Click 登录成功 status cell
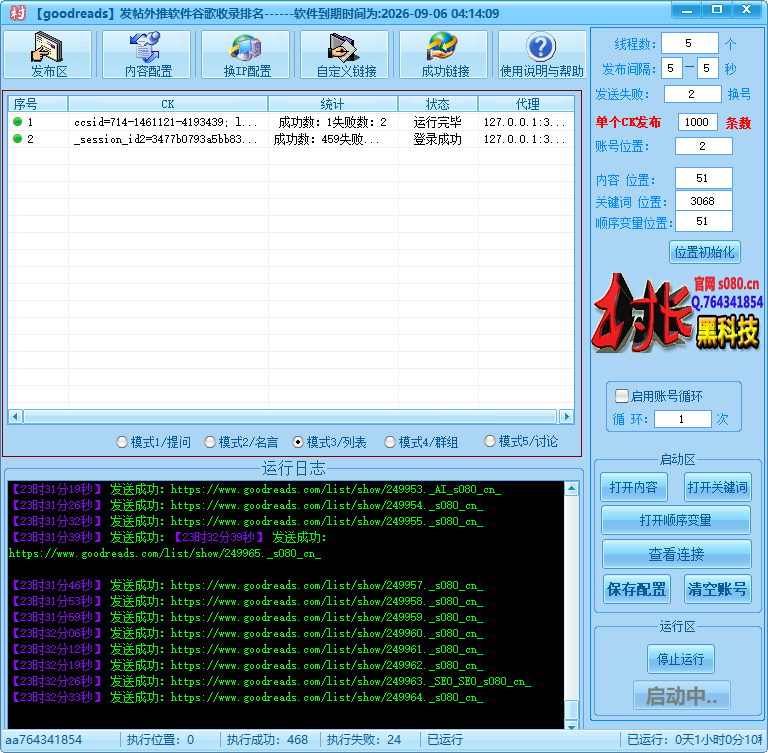Screen dimensions: 768x753 click(x=437, y=139)
